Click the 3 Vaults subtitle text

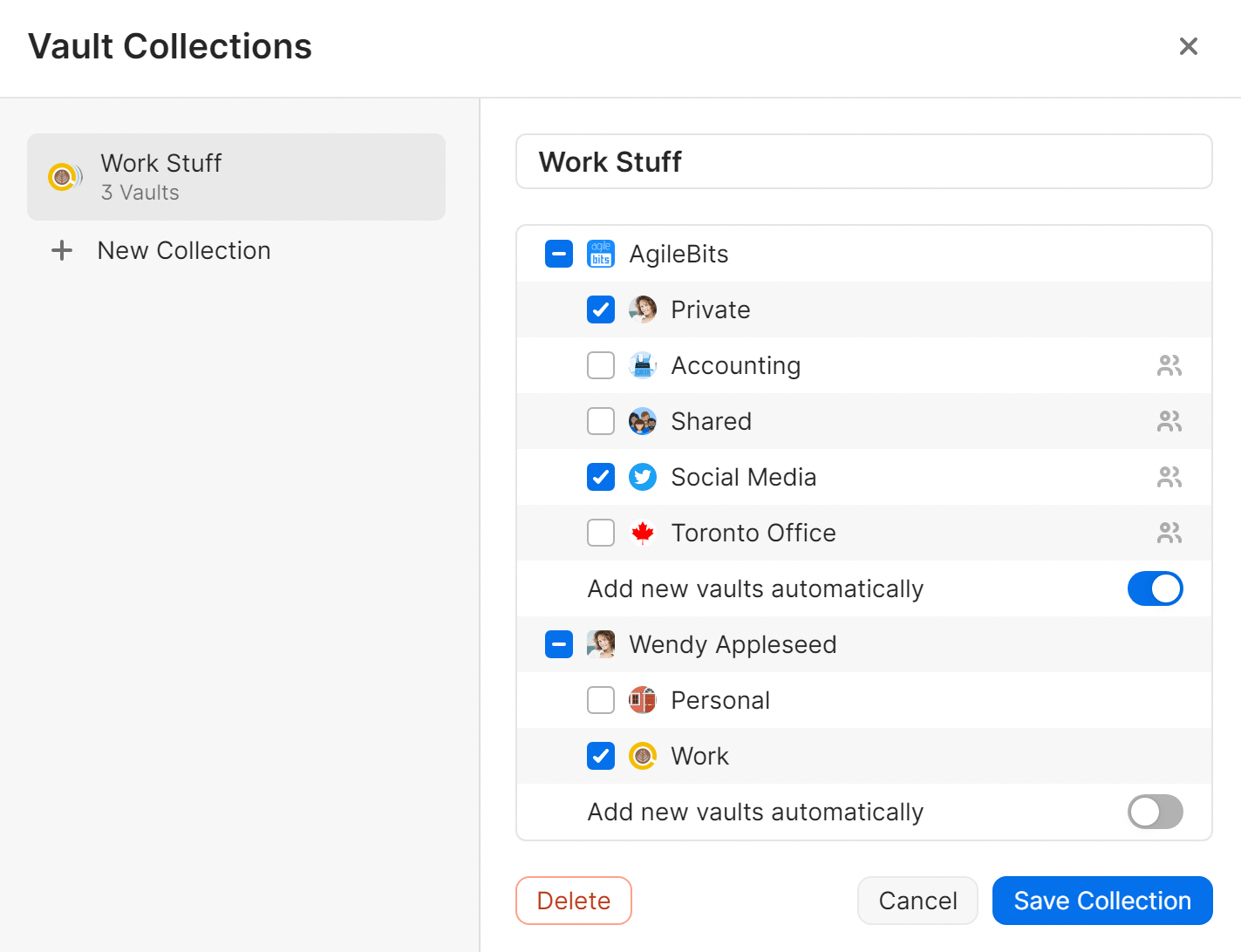pyautogui.click(x=140, y=193)
